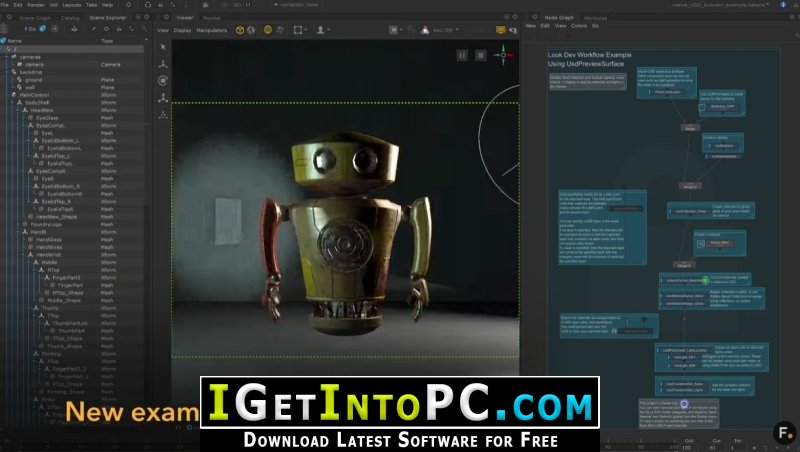Switch to the Attributes tab
The height and width of the screenshot is (452, 800).
click(x=595, y=17)
